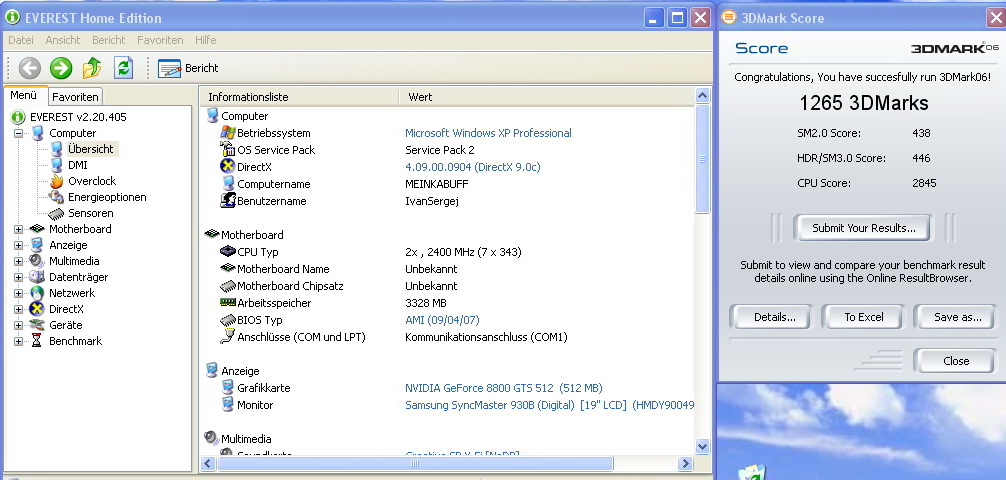Click the Multimedia speaker icon in tree

37,261
